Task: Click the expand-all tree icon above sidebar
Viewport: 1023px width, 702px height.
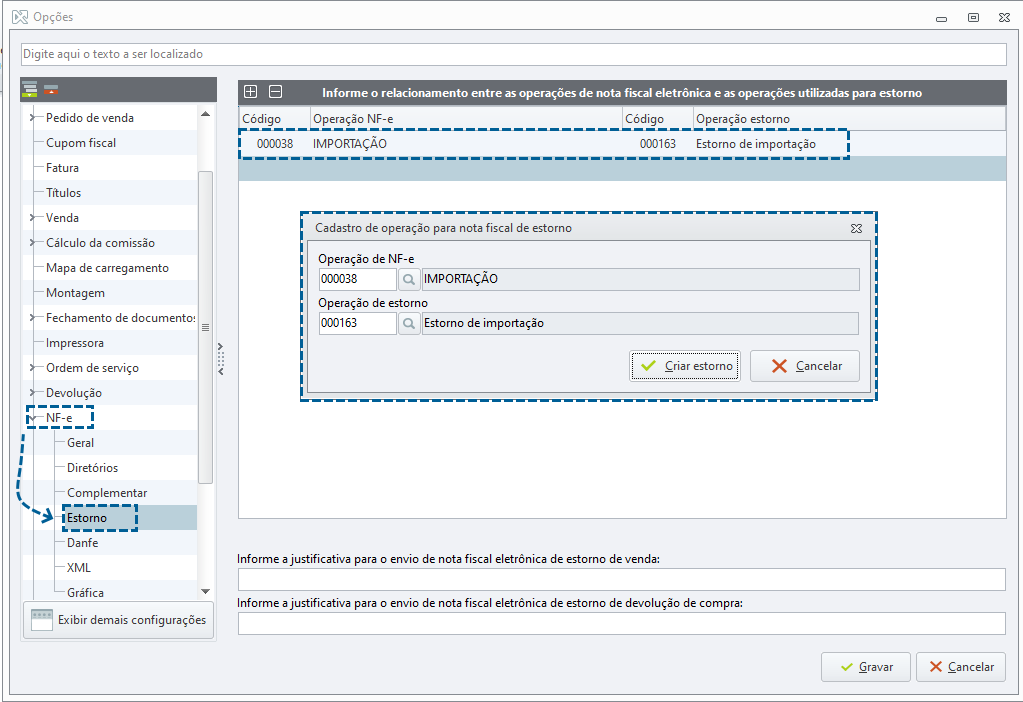Action: pos(30,89)
